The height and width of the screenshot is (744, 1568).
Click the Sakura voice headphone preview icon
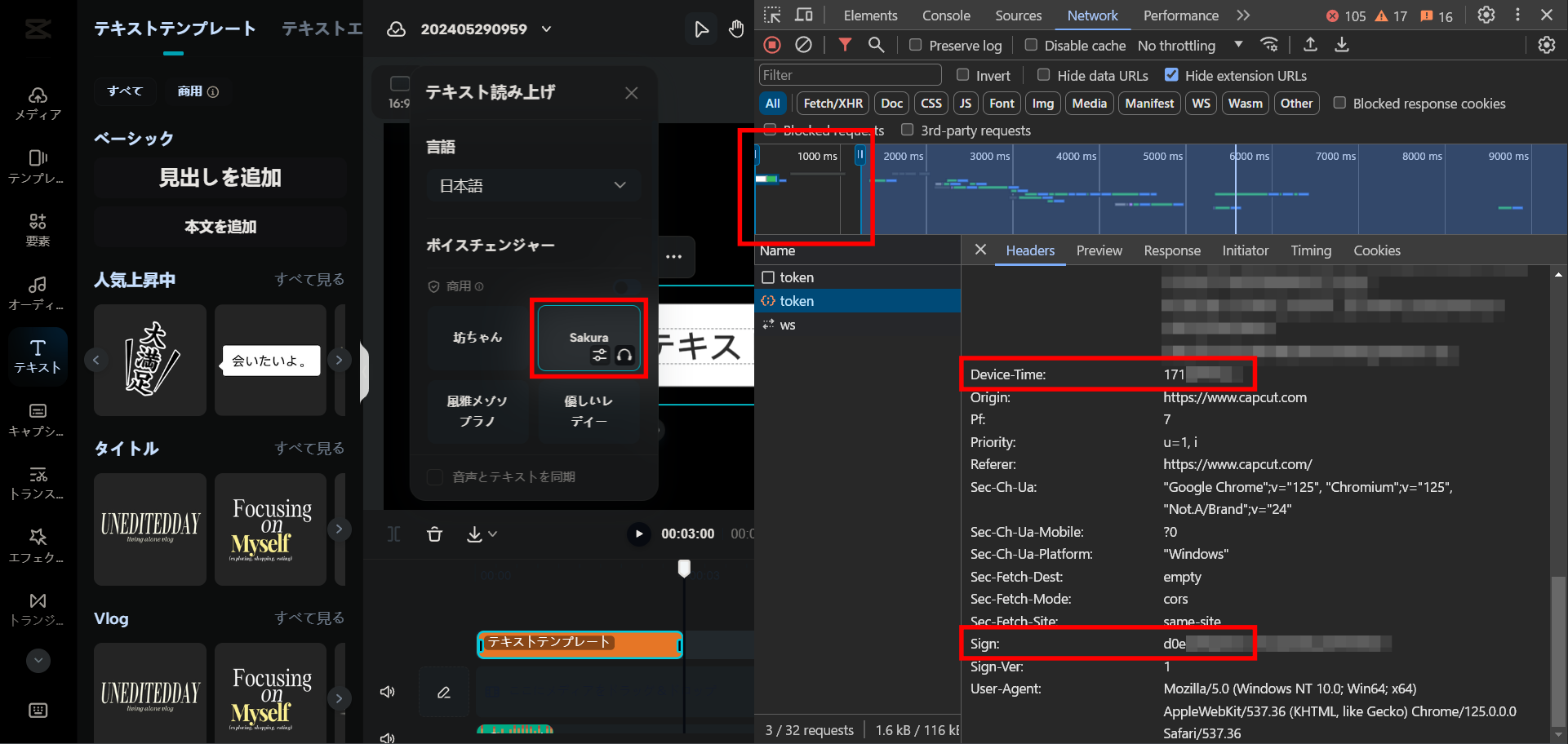point(624,355)
